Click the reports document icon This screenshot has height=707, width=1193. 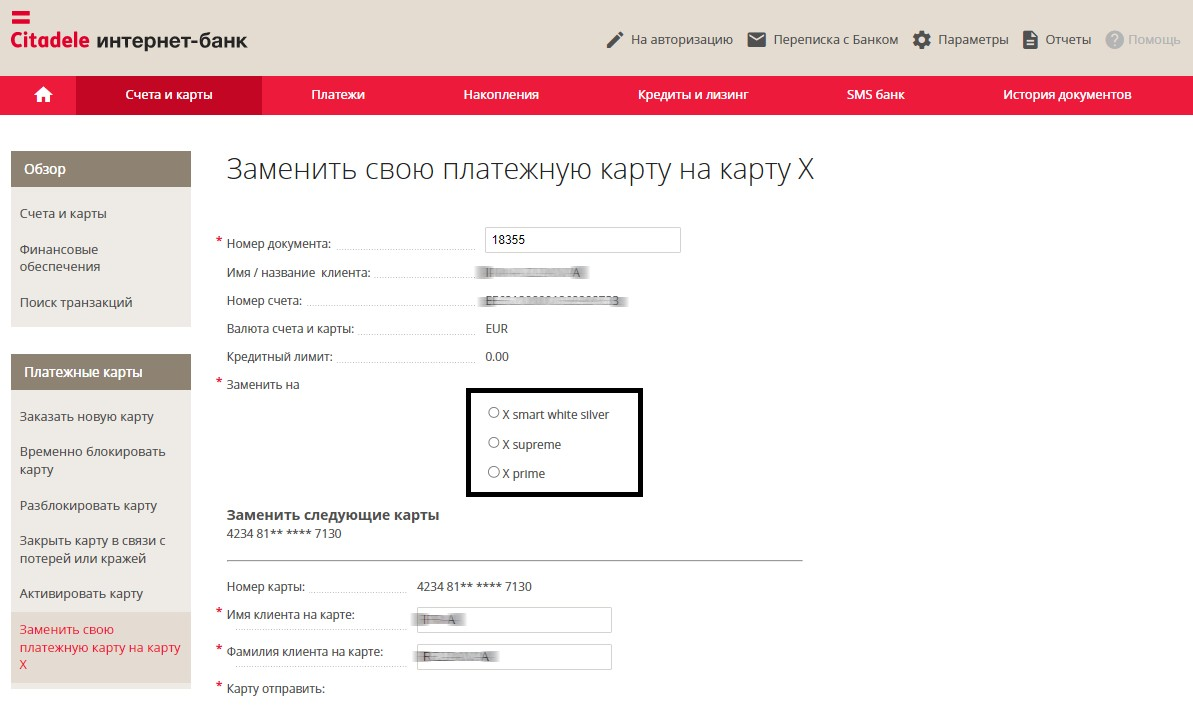[1030, 40]
